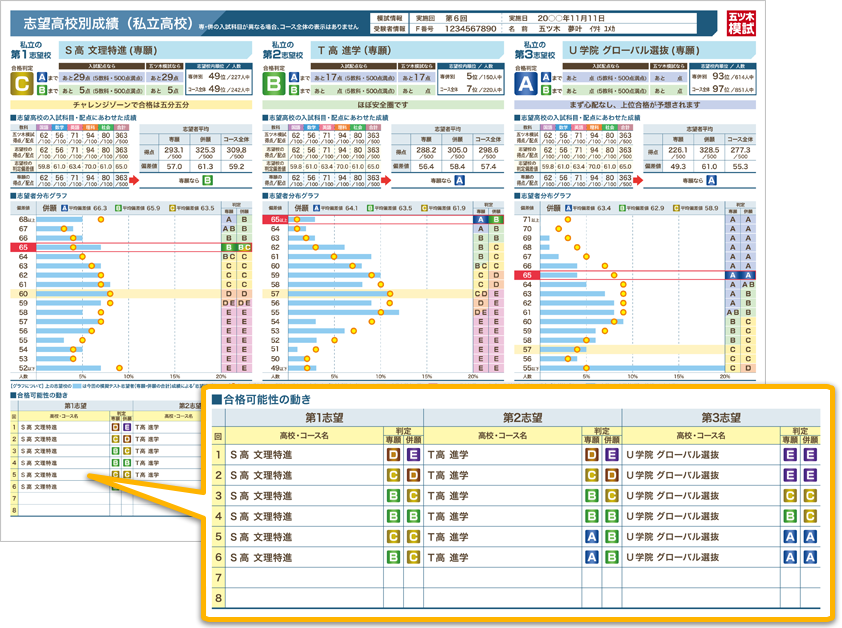This screenshot has width=842, height=628.
Task: Click row 5 第2志望 専願 A badge in enlarged table
Action: point(590,535)
